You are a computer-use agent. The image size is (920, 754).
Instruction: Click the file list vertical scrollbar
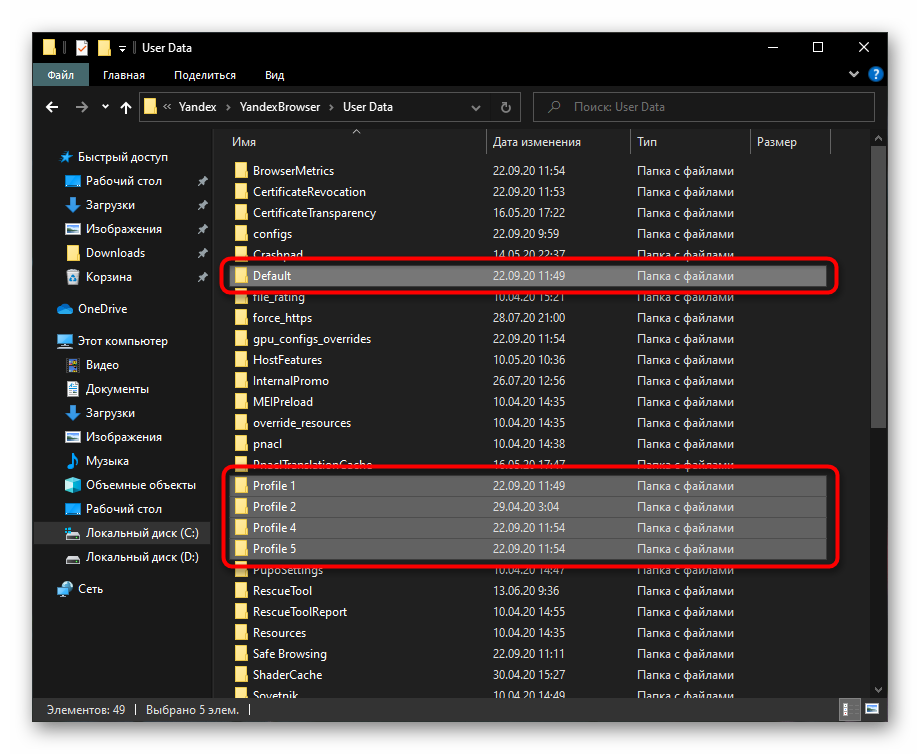[x=879, y=300]
